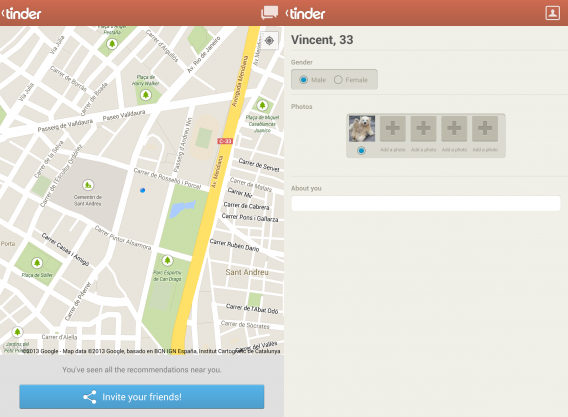Image resolution: width=568 pixels, height=417 pixels.
Task: Click the Carrer Cases i Amigó label
Action: [x=65, y=249]
